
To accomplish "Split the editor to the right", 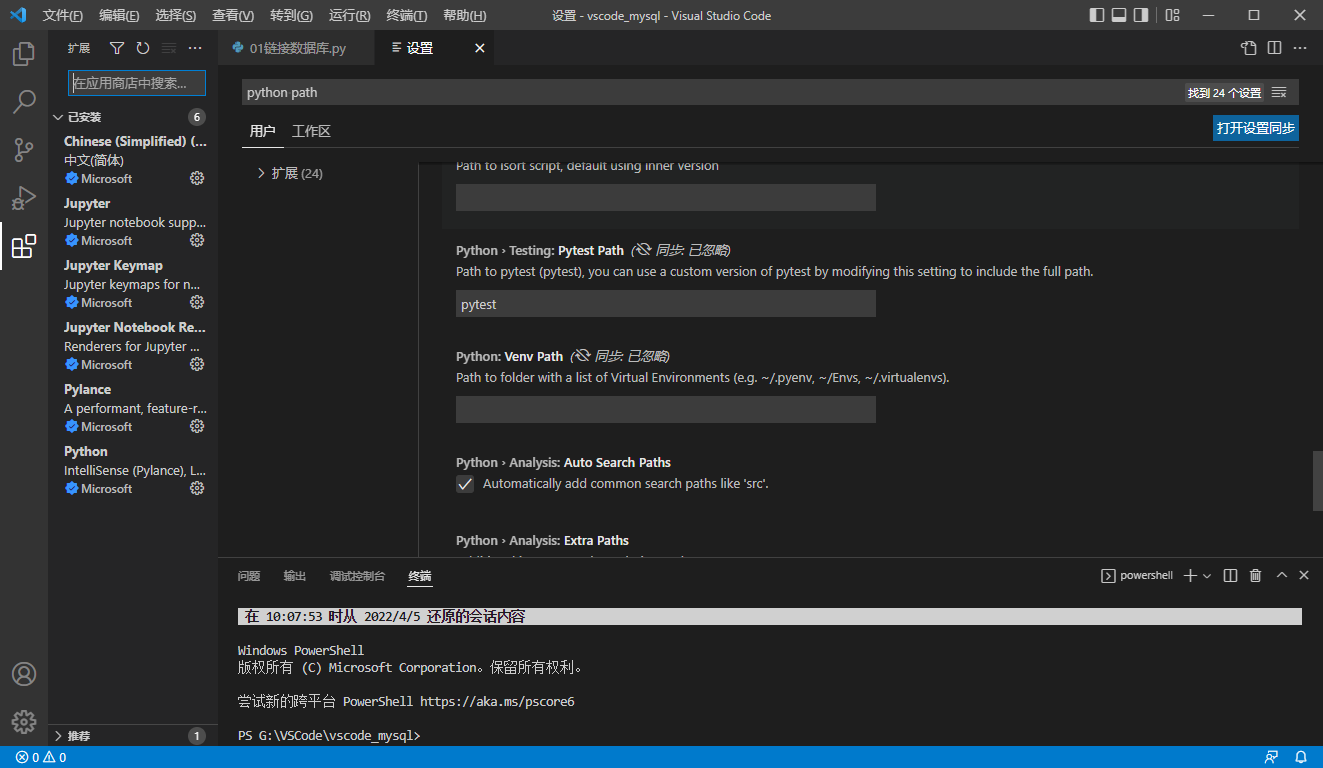I will 1274,48.
